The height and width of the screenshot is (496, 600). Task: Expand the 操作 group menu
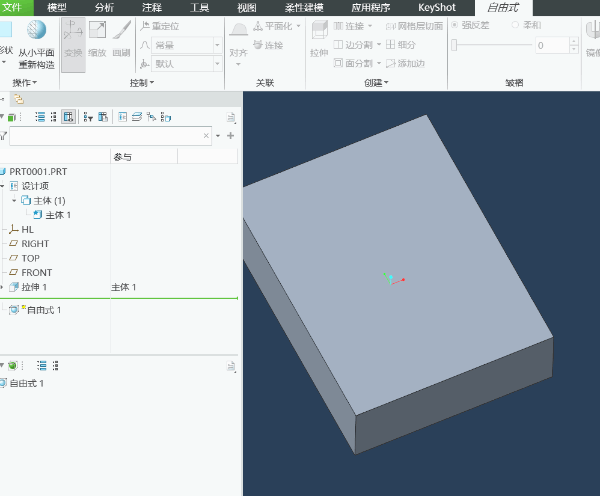[24, 83]
